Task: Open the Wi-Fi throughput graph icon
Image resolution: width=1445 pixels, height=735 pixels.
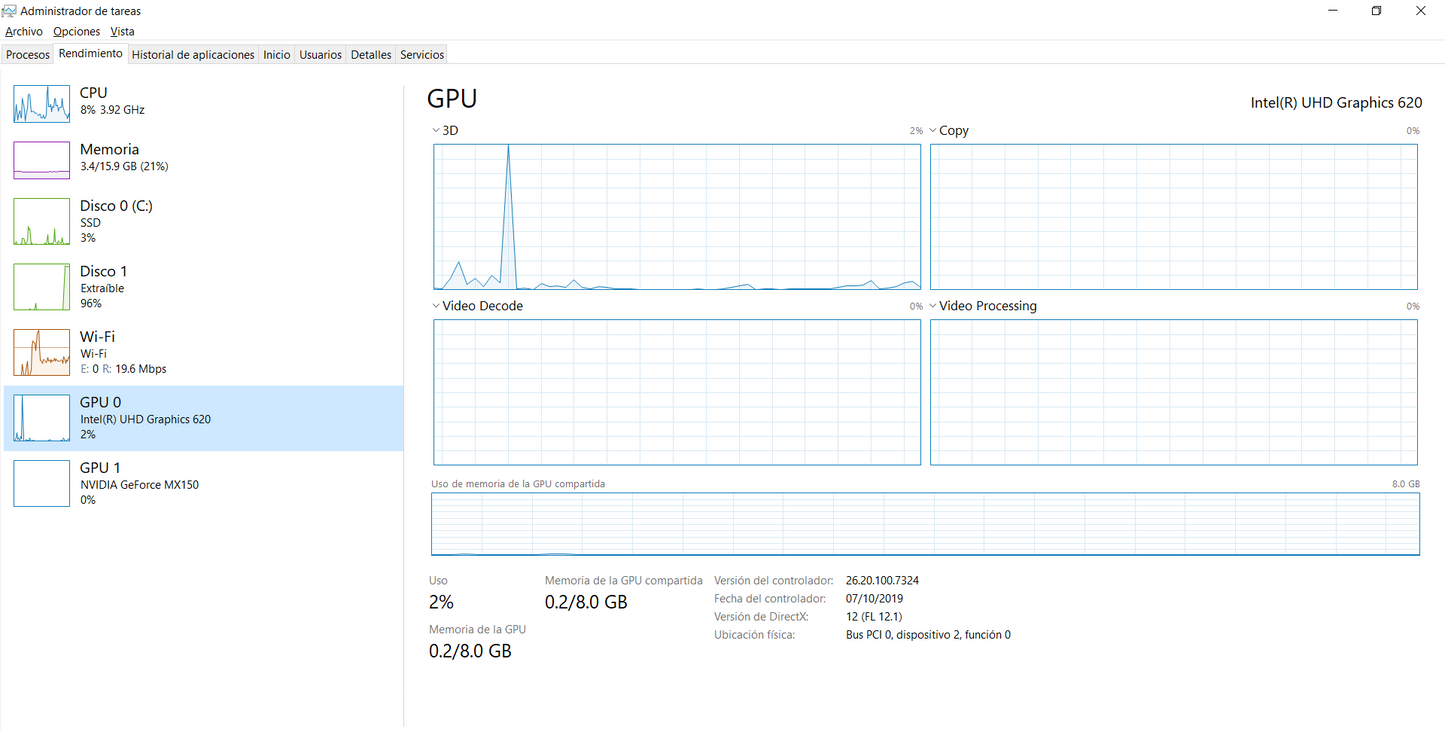Action: [41, 352]
